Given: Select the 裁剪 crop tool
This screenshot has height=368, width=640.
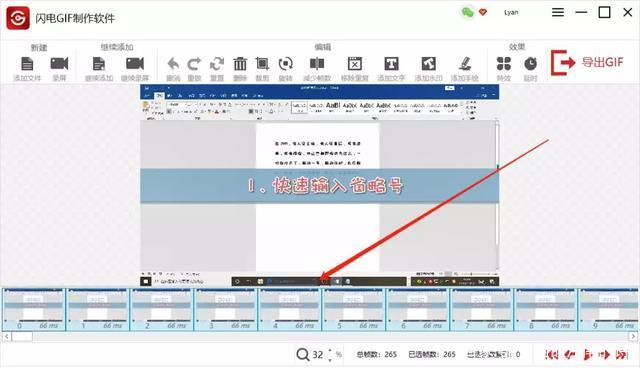Looking at the screenshot, I should [x=262, y=64].
